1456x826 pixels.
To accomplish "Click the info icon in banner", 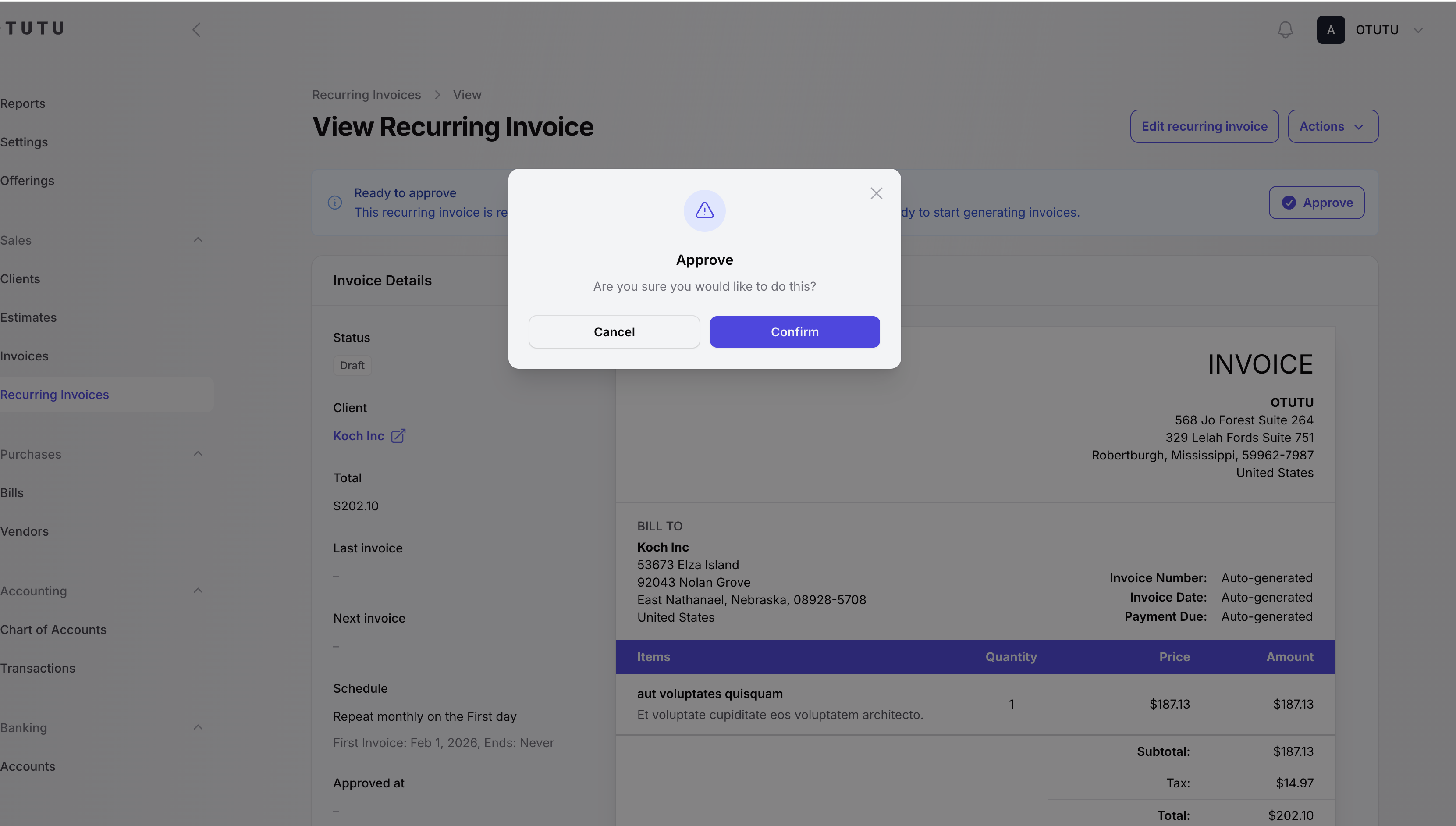I will 334,203.
